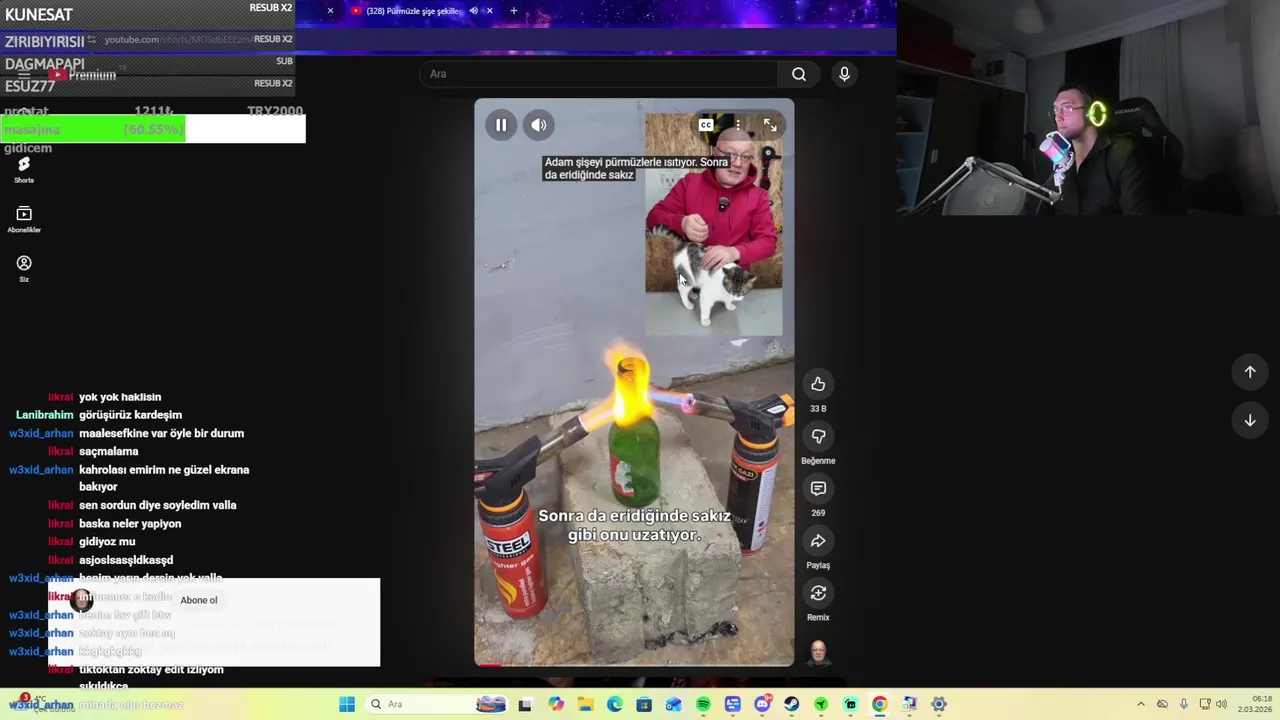Open the three-dot more options on video
Viewport: 1280px width, 720px height.
(x=737, y=125)
